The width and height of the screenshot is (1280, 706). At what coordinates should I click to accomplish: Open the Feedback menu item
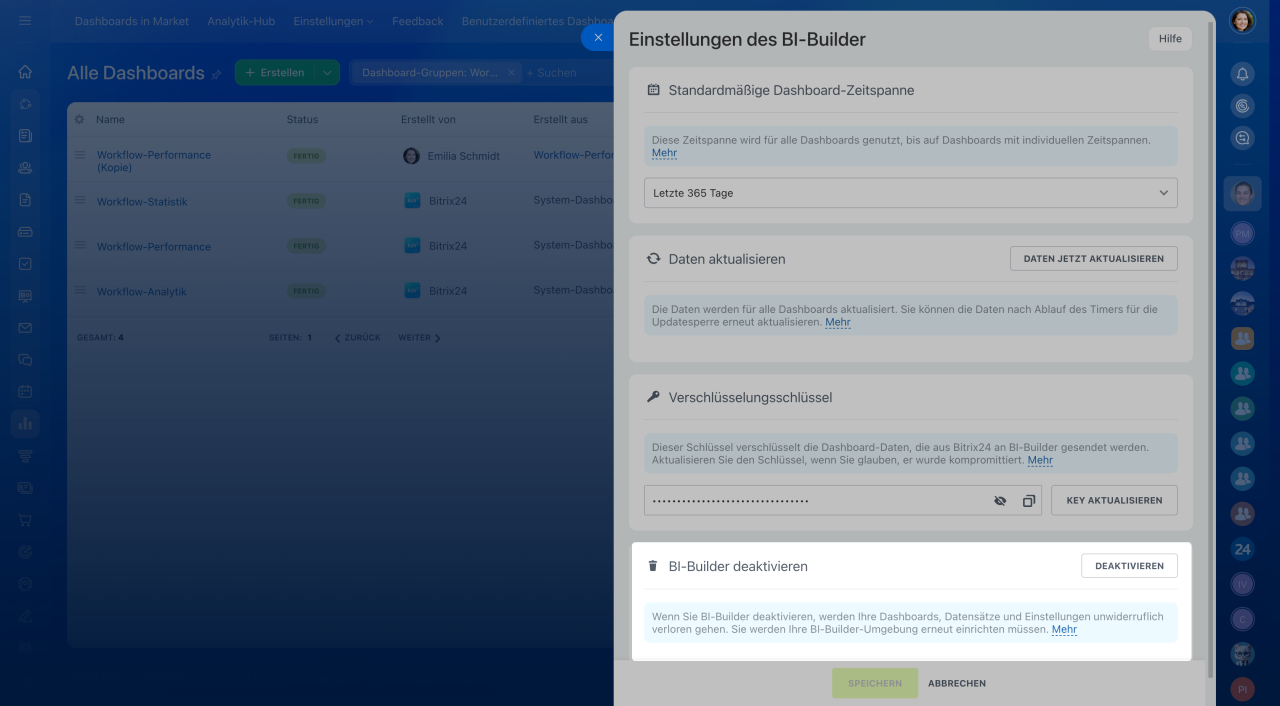tap(417, 21)
